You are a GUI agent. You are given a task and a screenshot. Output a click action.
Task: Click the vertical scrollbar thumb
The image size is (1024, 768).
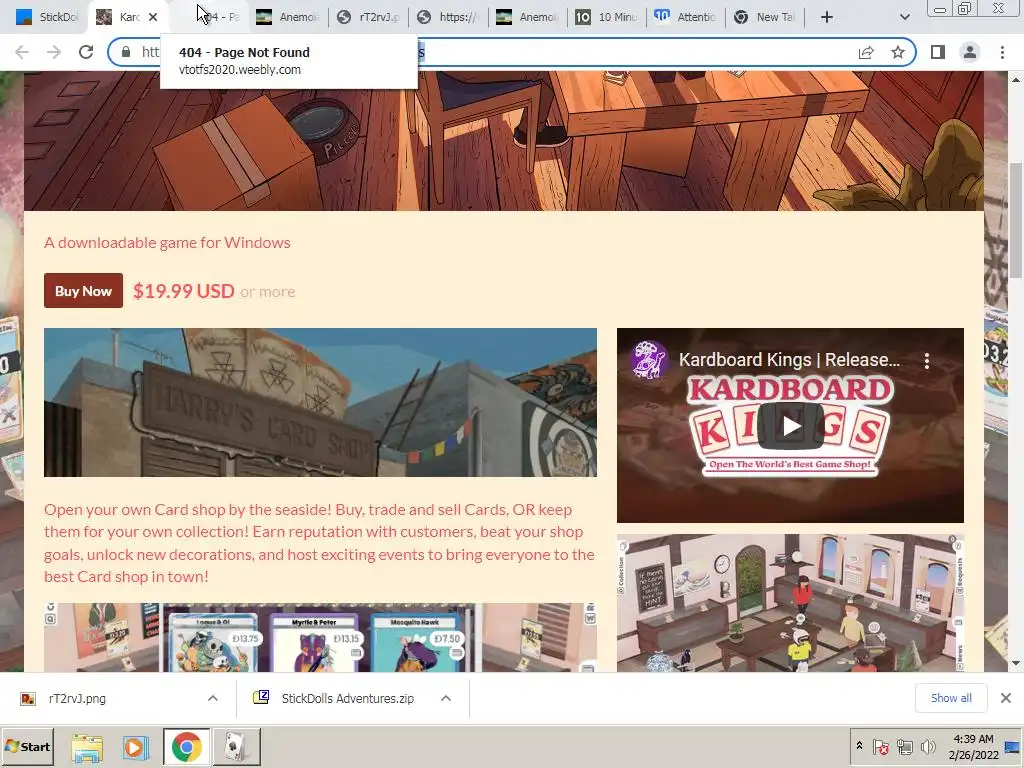pos(1016,221)
